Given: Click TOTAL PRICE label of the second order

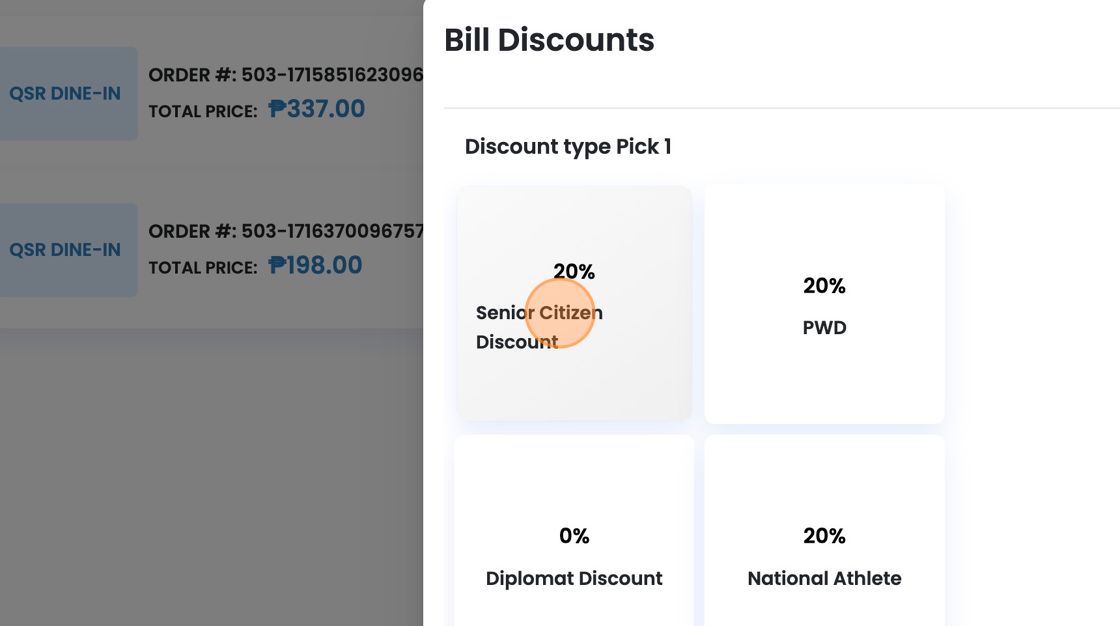Looking at the screenshot, I should 203,267.
